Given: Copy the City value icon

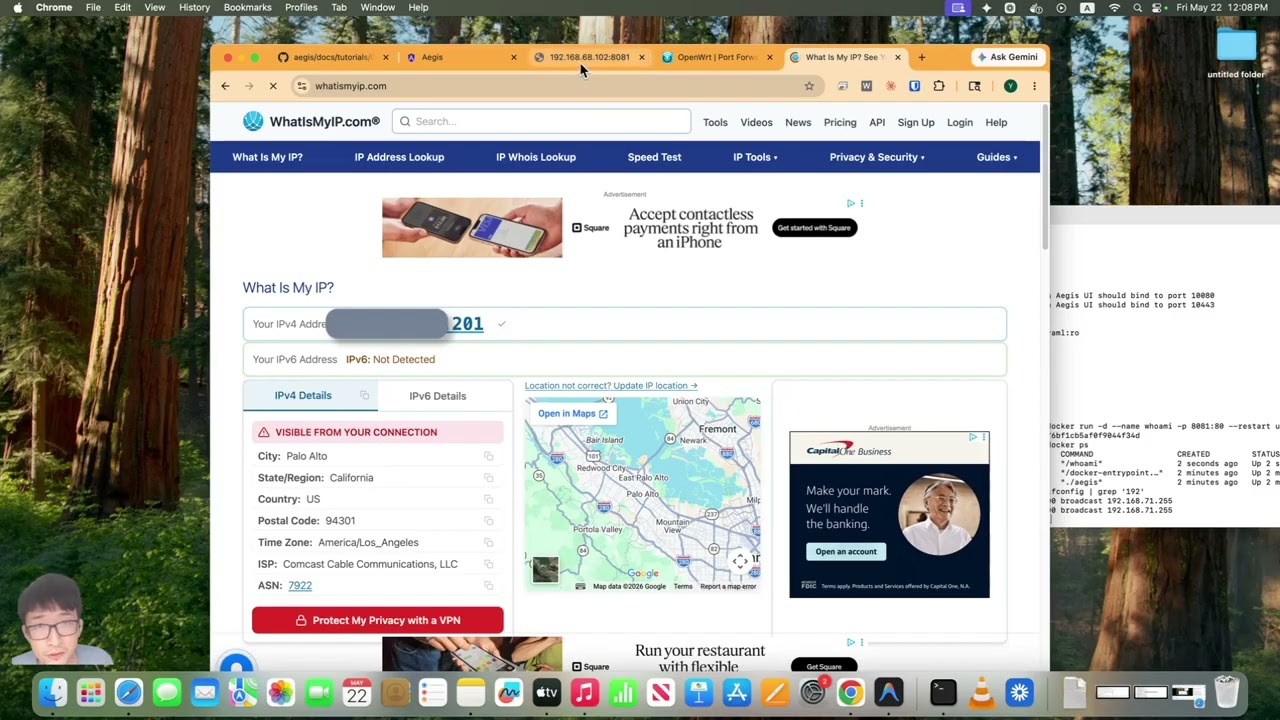Looking at the screenshot, I should pyautogui.click(x=489, y=456).
